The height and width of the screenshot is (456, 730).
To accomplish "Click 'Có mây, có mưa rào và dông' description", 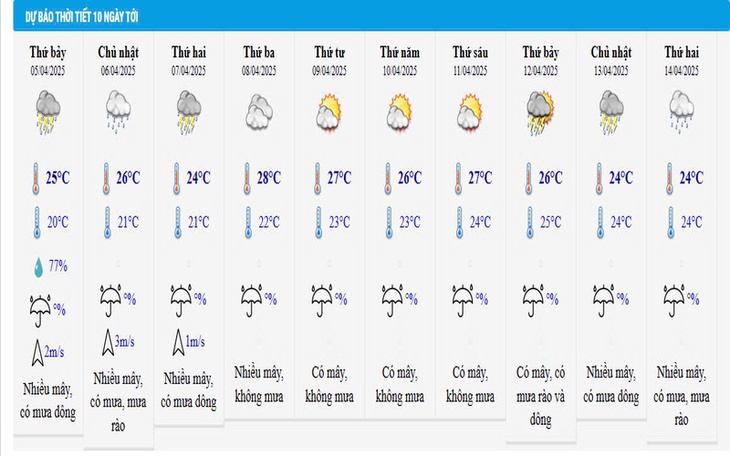I will pyautogui.click(x=541, y=396).
